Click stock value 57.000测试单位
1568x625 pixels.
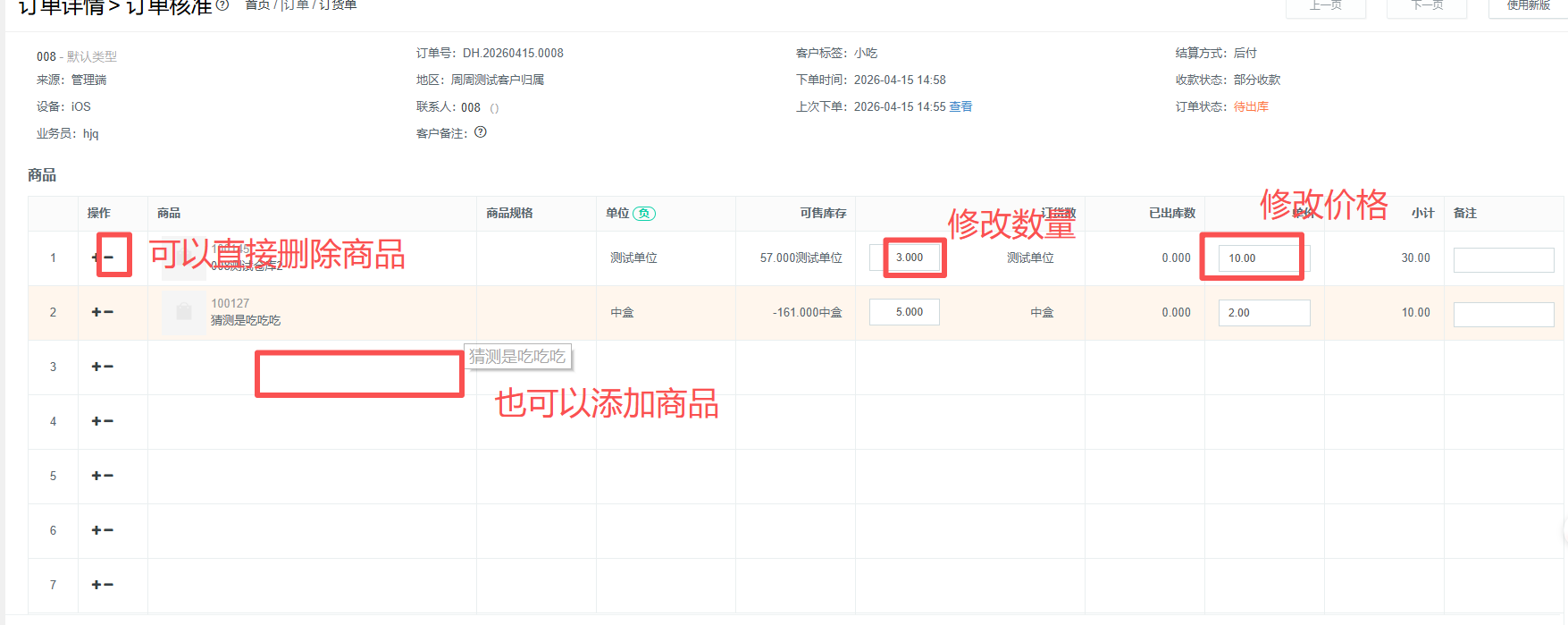801,258
